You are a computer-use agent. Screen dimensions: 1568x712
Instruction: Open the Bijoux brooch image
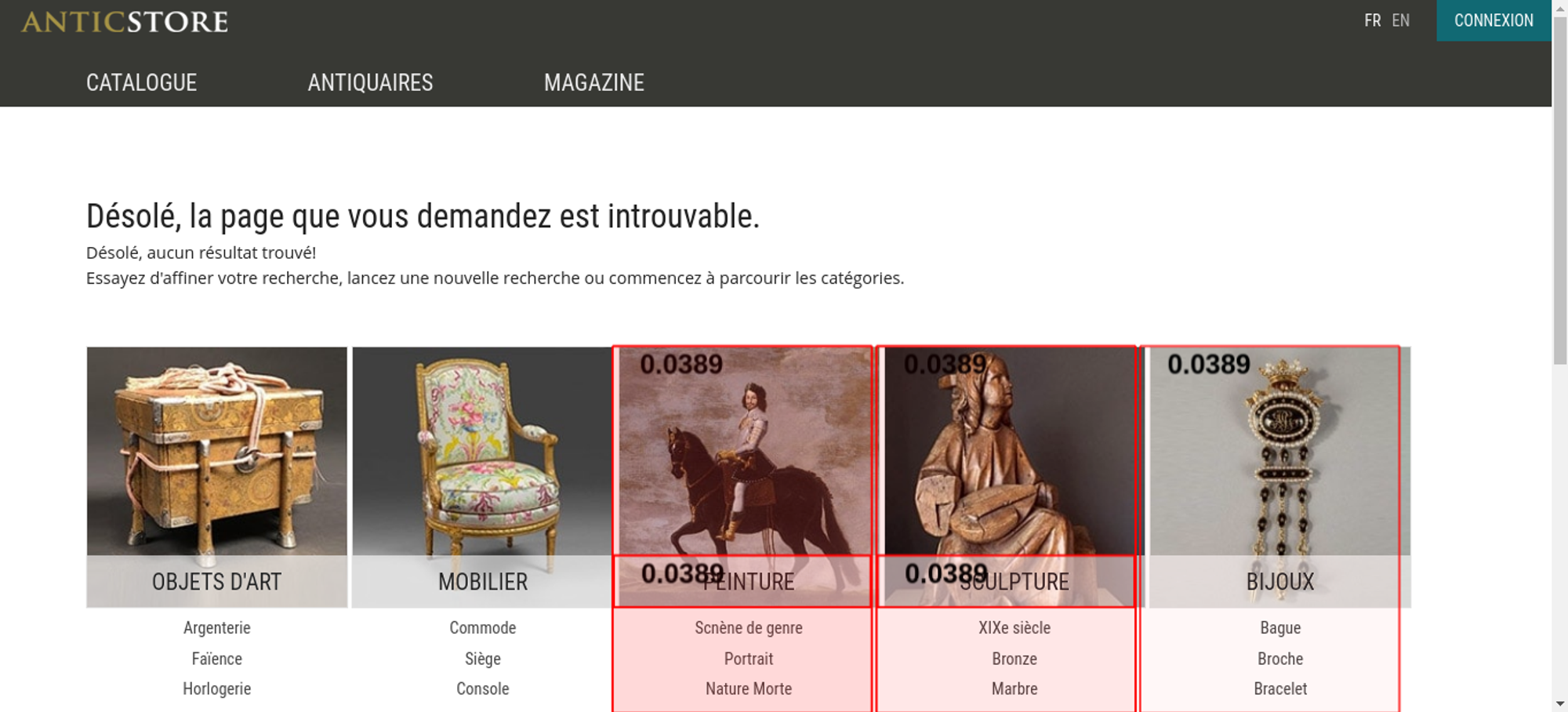pyautogui.click(x=1279, y=452)
